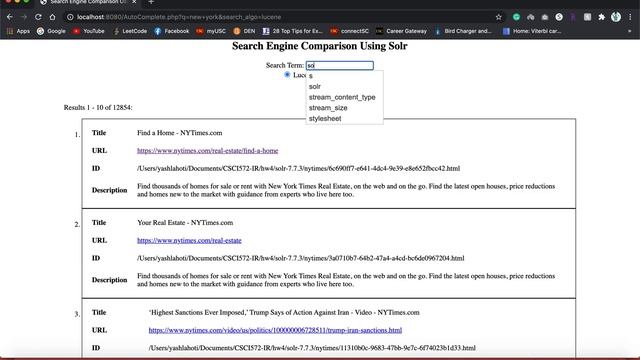Viewport: 640px width, 360px height.
Task: Open the Chrome three-dot menu
Action: click(630, 17)
